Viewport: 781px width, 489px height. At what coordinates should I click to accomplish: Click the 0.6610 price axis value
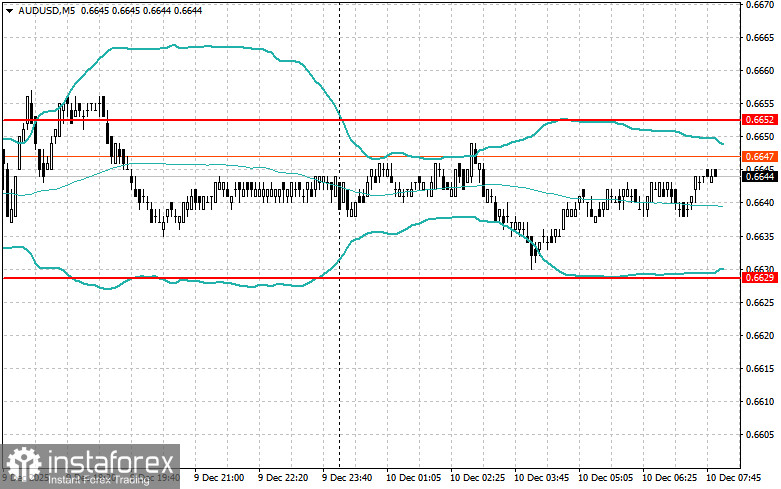coord(760,401)
